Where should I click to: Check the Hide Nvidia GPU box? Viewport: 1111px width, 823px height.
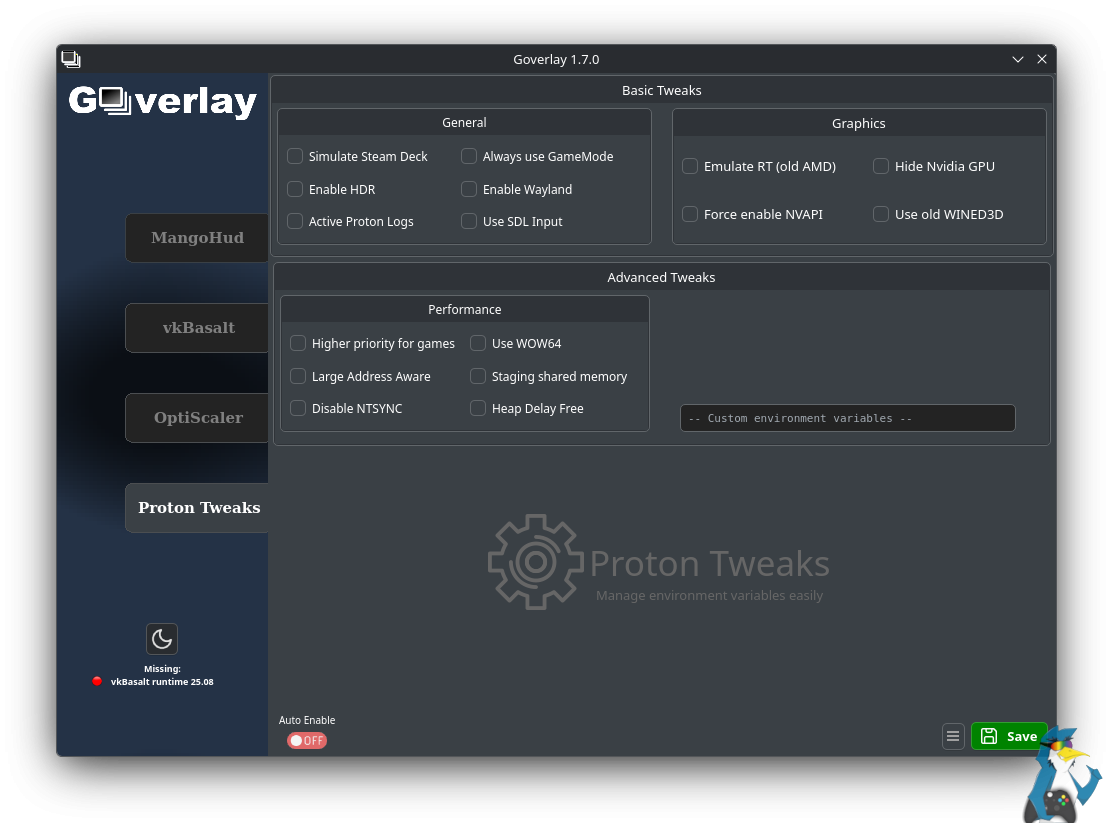coord(881,166)
